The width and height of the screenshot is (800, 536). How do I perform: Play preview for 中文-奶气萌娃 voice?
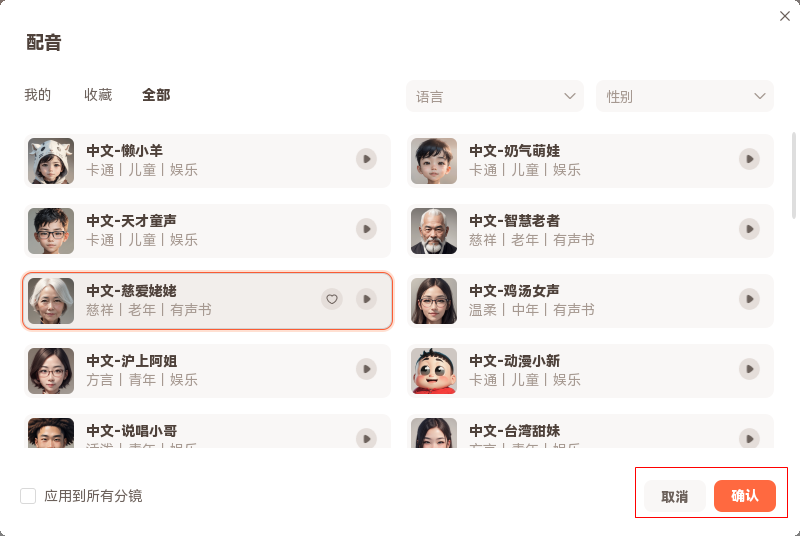749,159
